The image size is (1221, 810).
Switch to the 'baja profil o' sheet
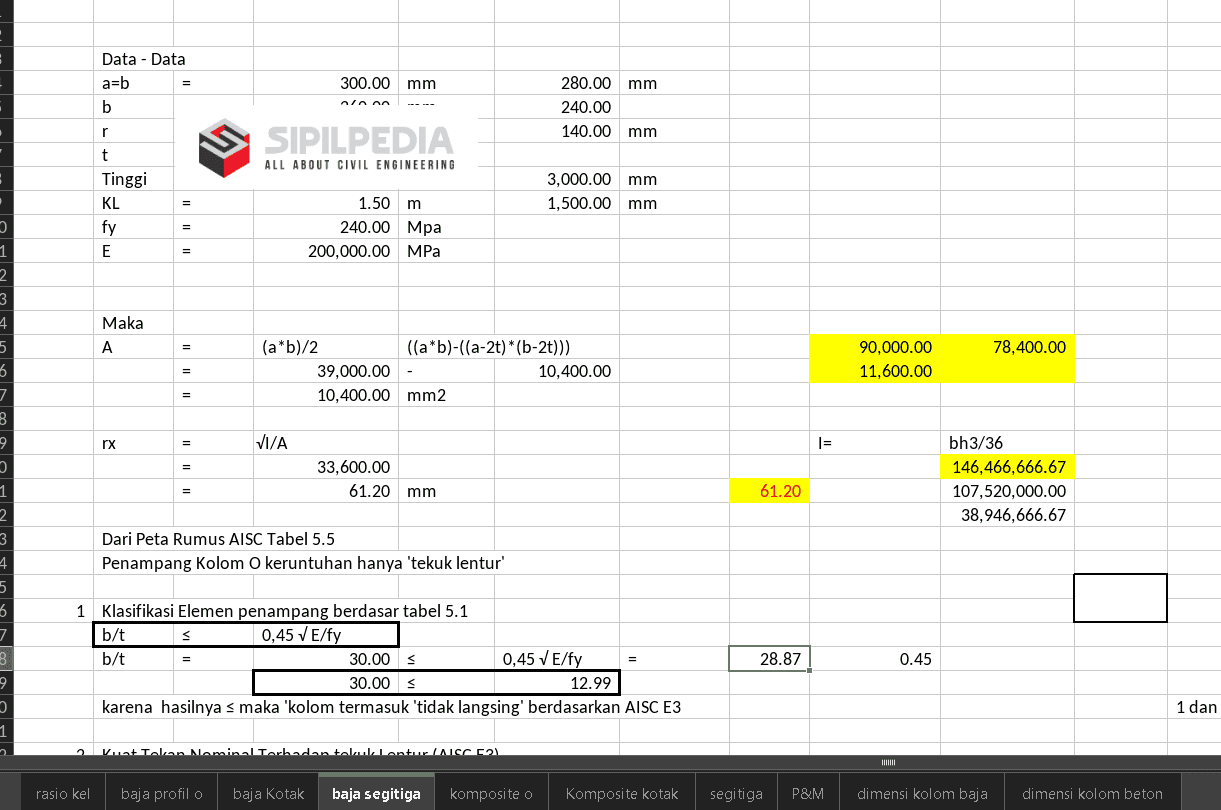(162, 794)
